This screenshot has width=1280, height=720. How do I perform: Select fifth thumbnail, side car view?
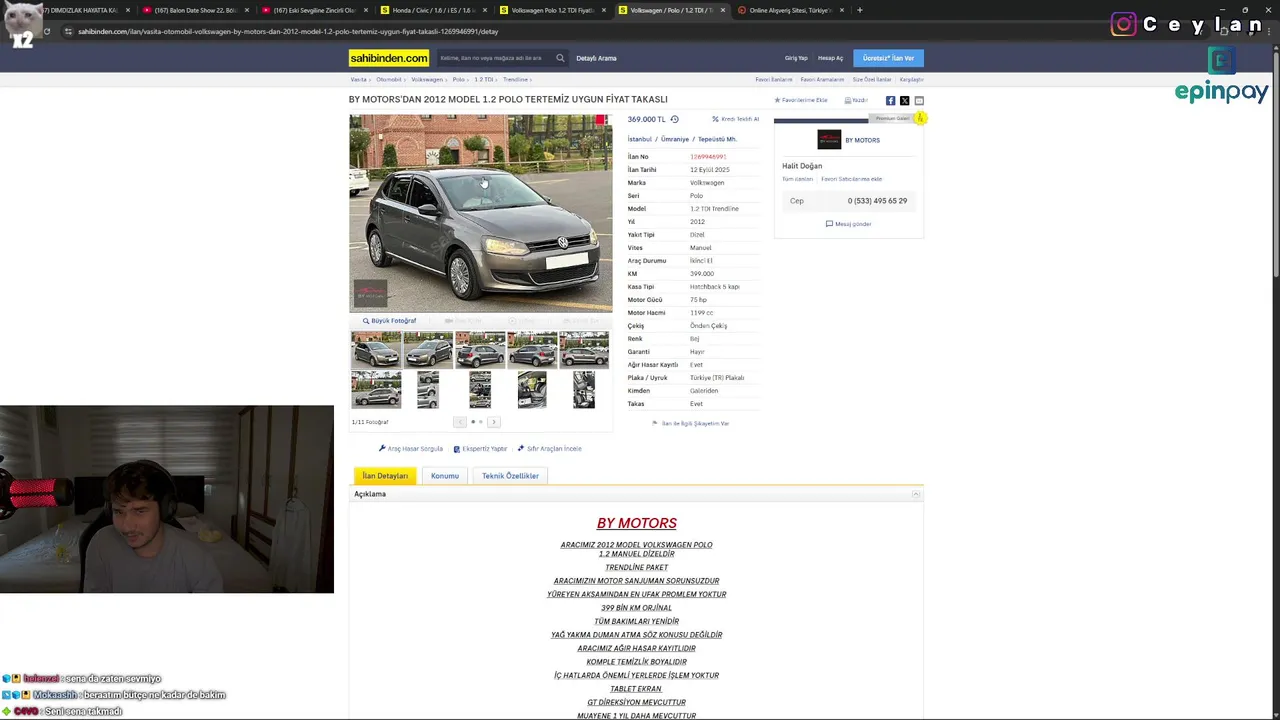click(x=584, y=350)
